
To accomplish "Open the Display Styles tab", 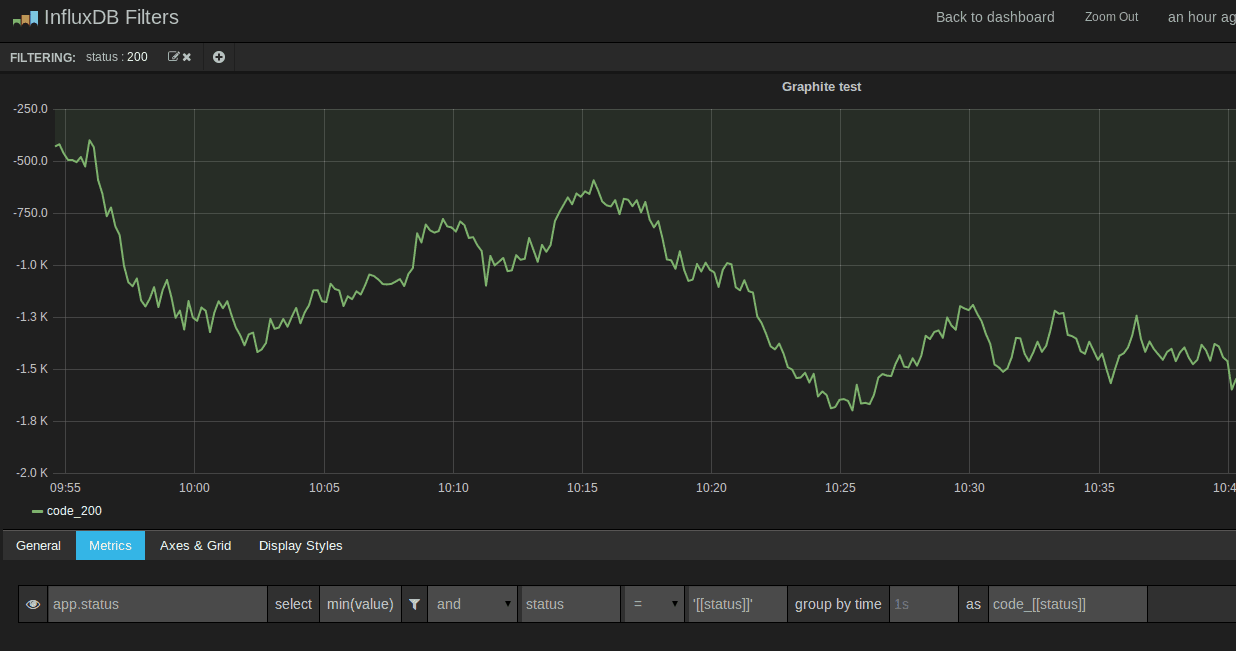I will (301, 546).
